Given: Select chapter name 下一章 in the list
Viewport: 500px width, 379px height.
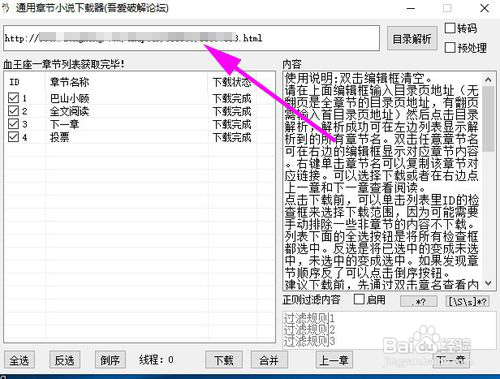Looking at the screenshot, I should (x=64, y=124).
